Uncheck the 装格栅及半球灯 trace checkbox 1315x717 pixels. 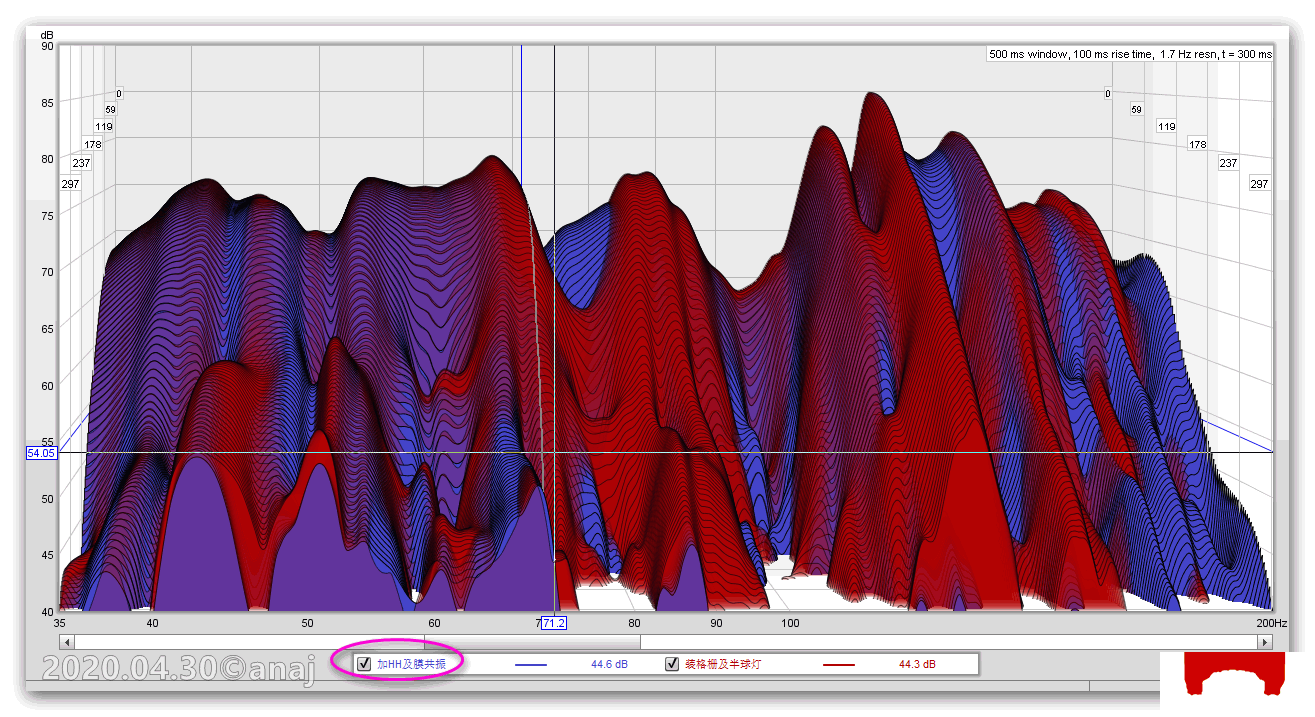(672, 664)
